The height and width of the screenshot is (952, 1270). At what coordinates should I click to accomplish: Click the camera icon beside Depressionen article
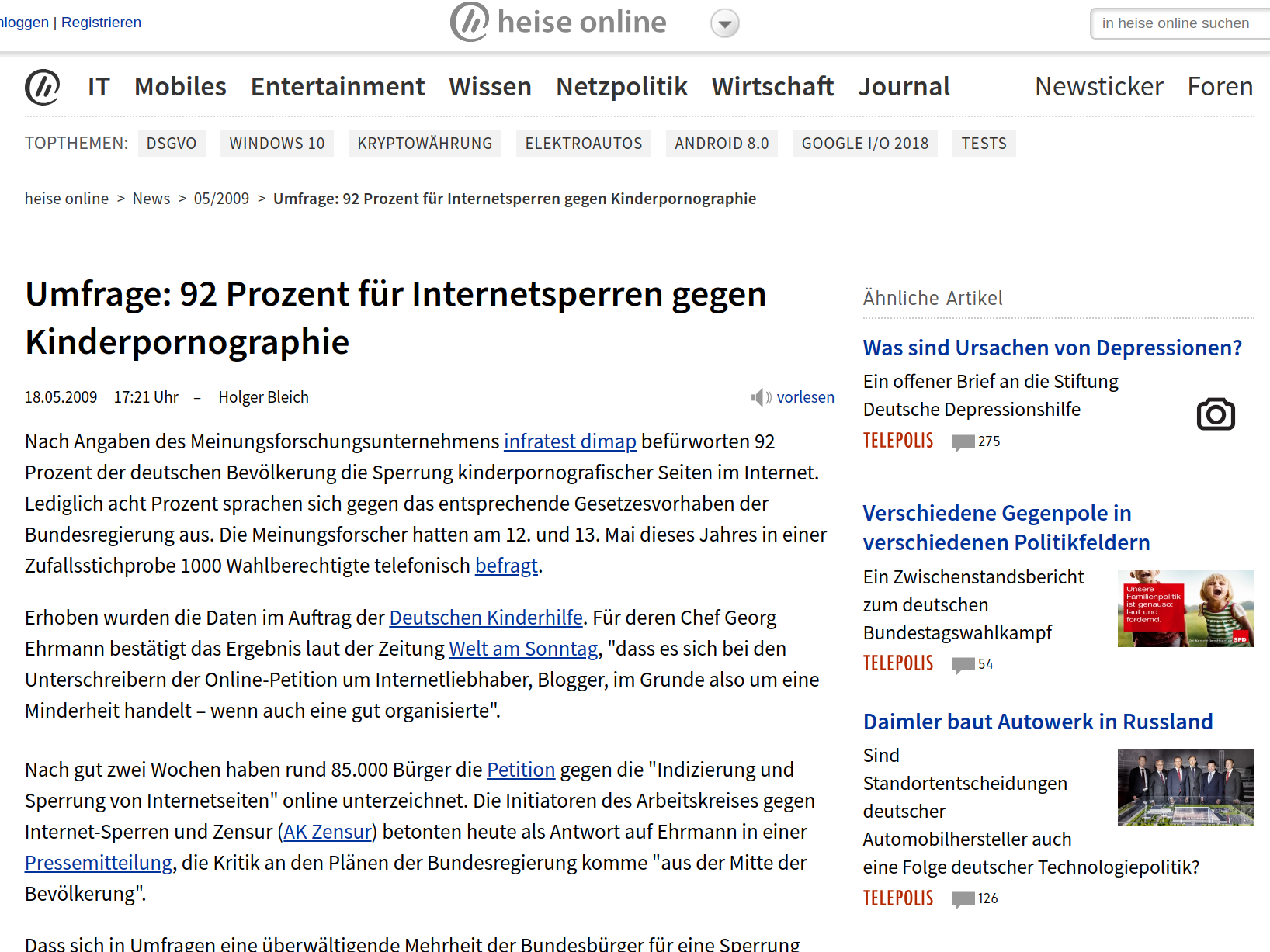click(x=1215, y=414)
